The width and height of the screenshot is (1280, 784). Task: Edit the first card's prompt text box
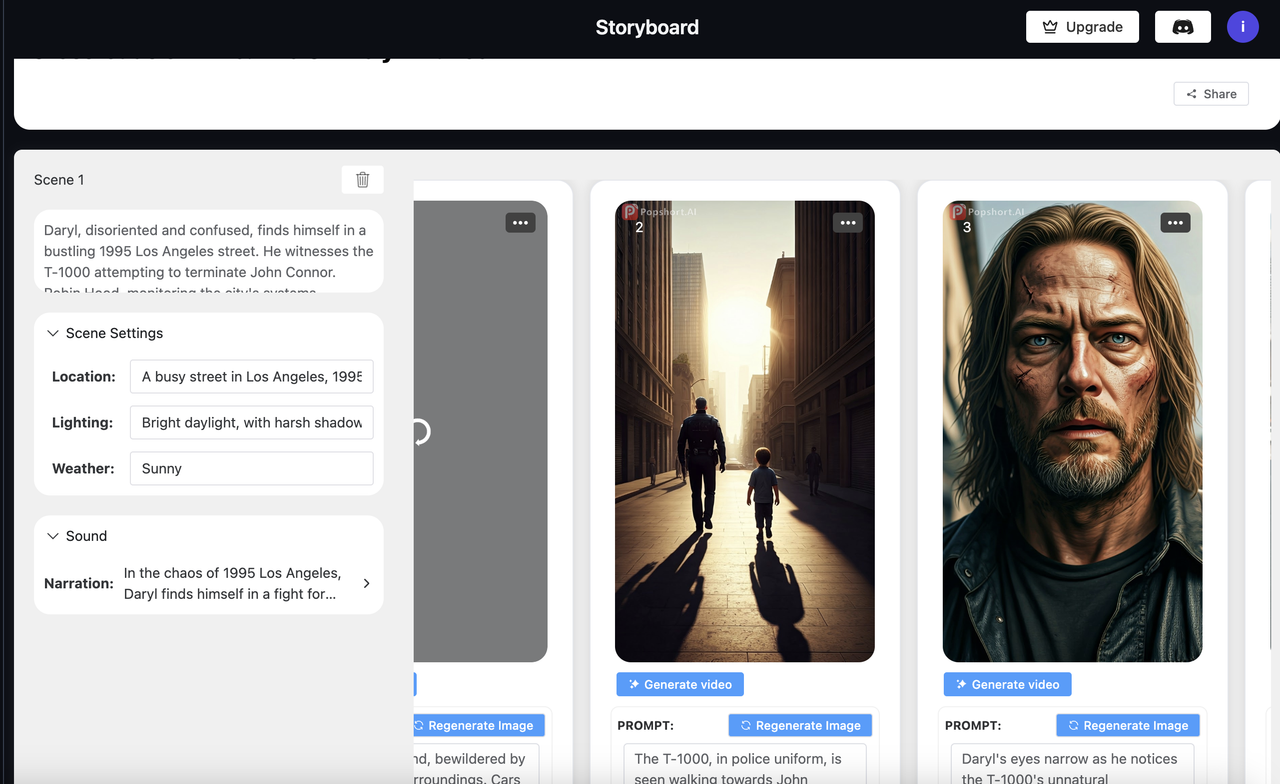point(476,764)
